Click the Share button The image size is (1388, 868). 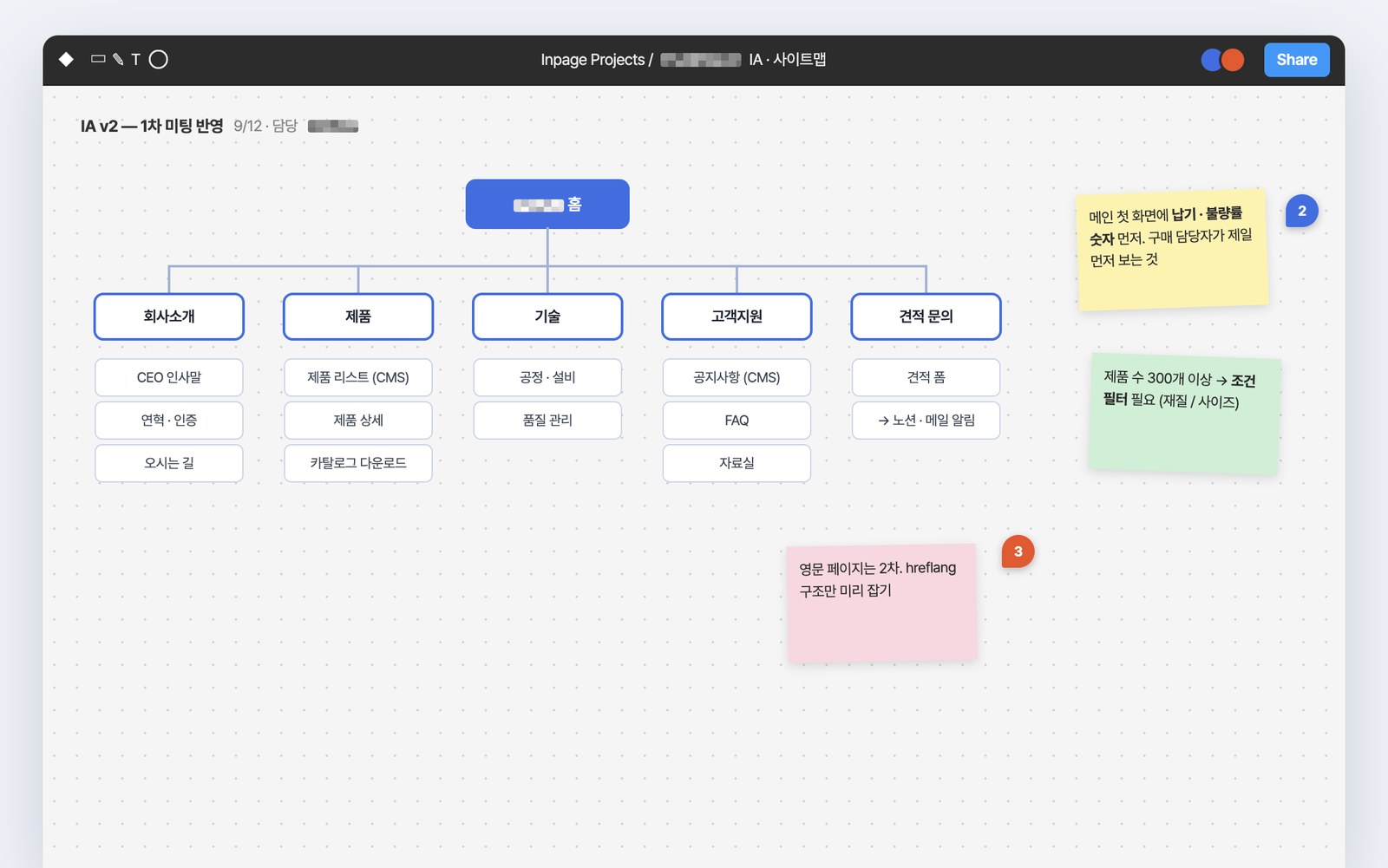pos(1296,60)
